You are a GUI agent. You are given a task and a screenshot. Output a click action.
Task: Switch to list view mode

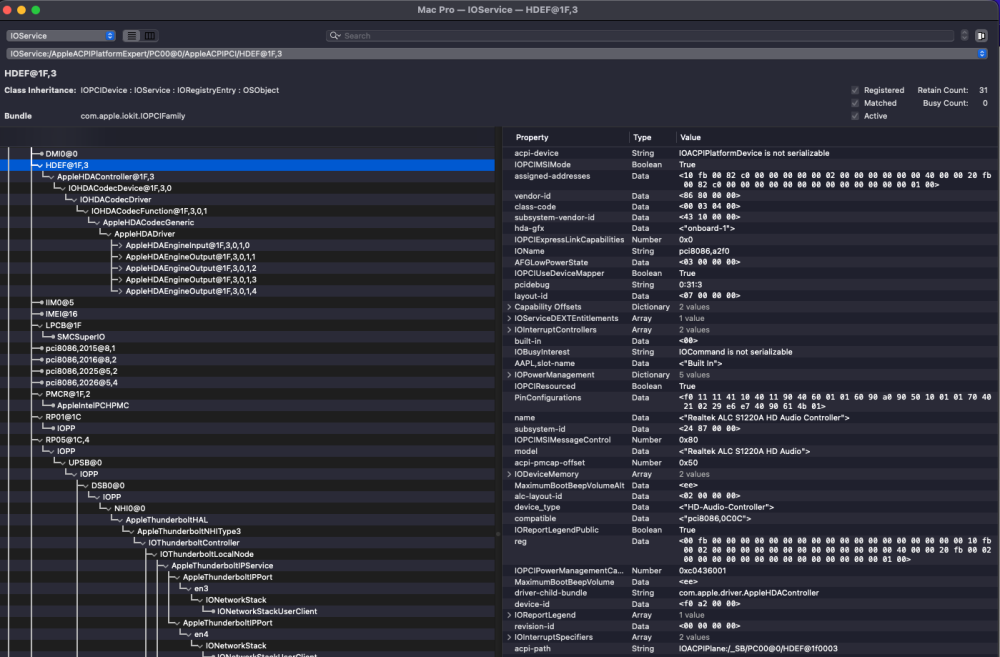[x=131, y=36]
